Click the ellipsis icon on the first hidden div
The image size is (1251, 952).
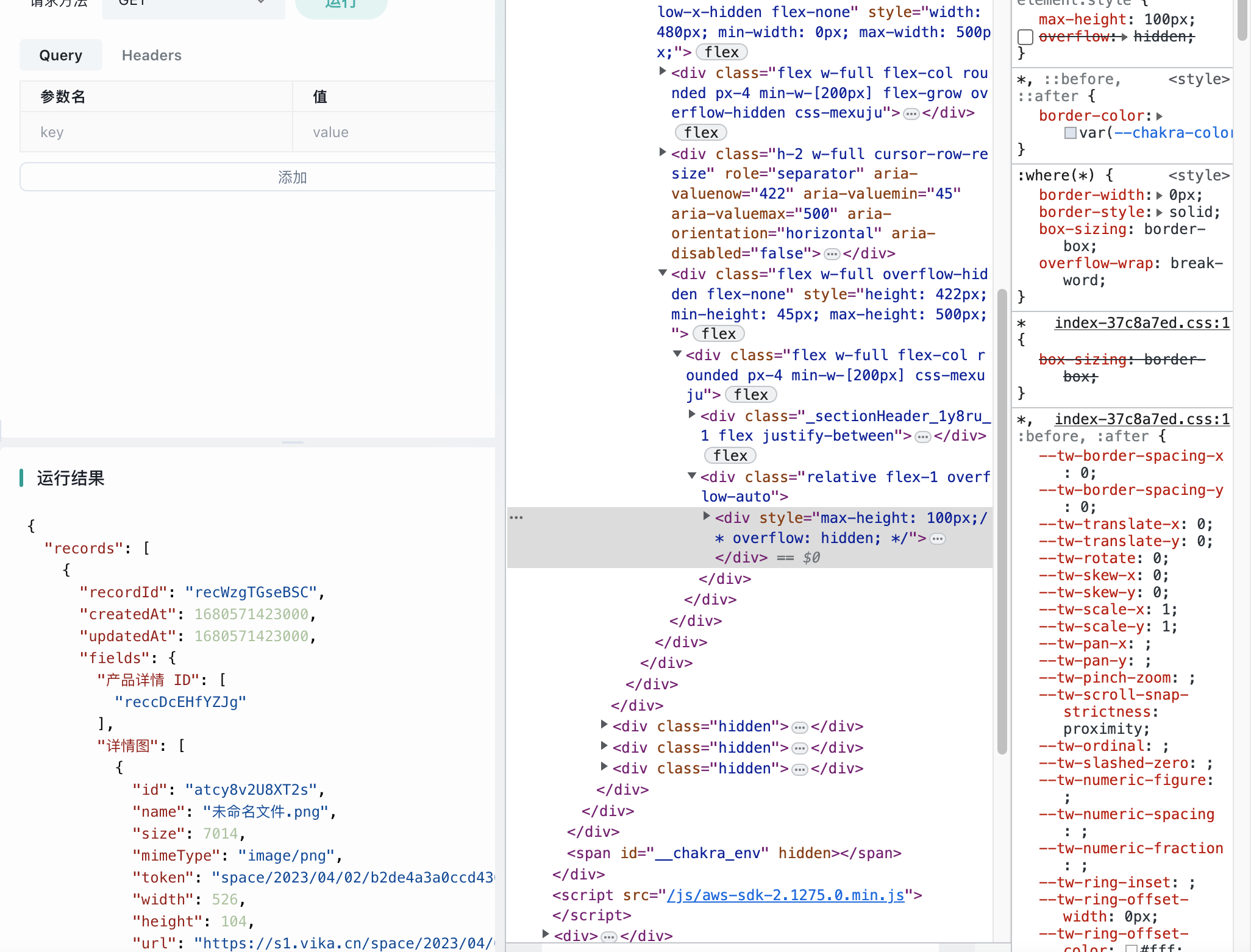799,726
